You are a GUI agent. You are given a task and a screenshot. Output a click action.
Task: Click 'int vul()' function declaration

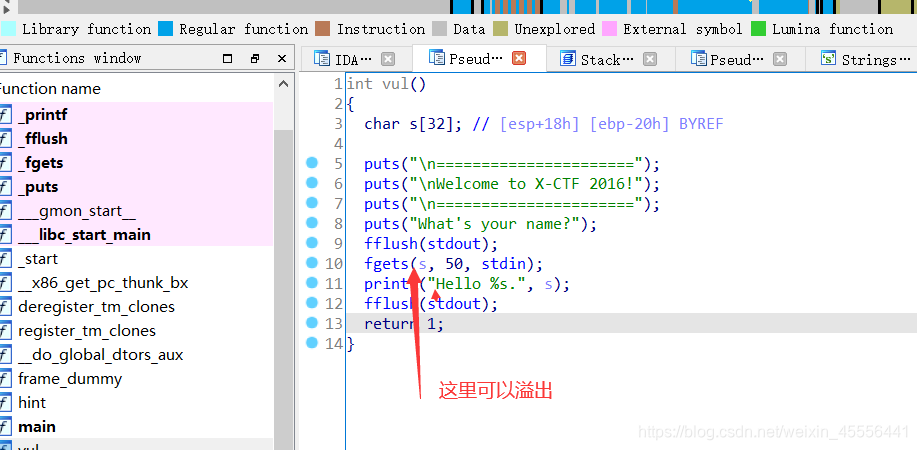point(387,84)
